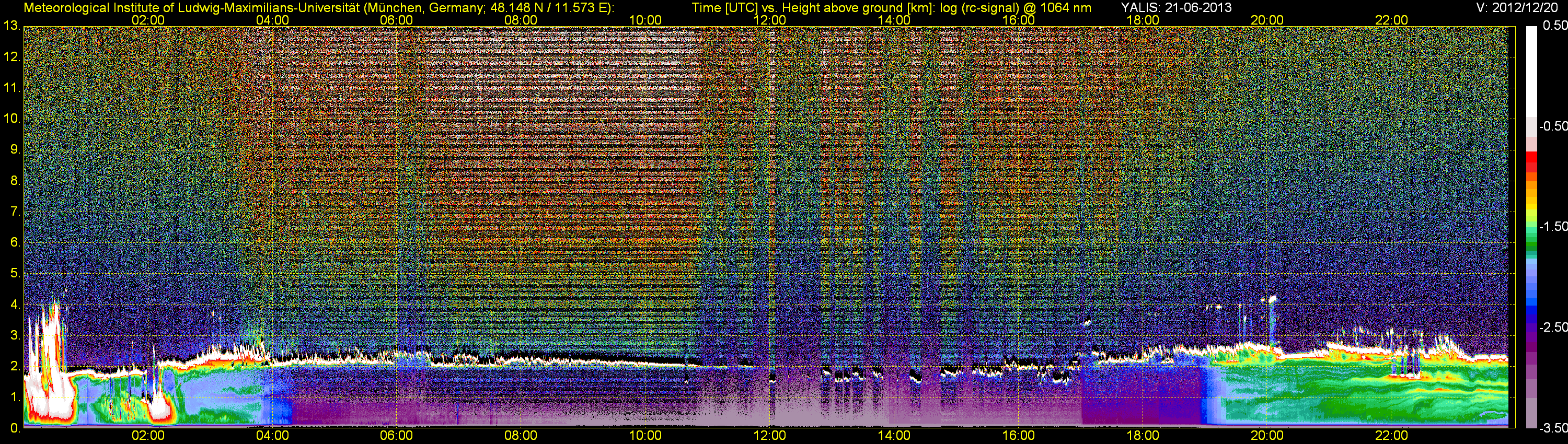Click the 18:00 time label at the top
Viewport: 1568px width, 444px height.
(x=1143, y=20)
